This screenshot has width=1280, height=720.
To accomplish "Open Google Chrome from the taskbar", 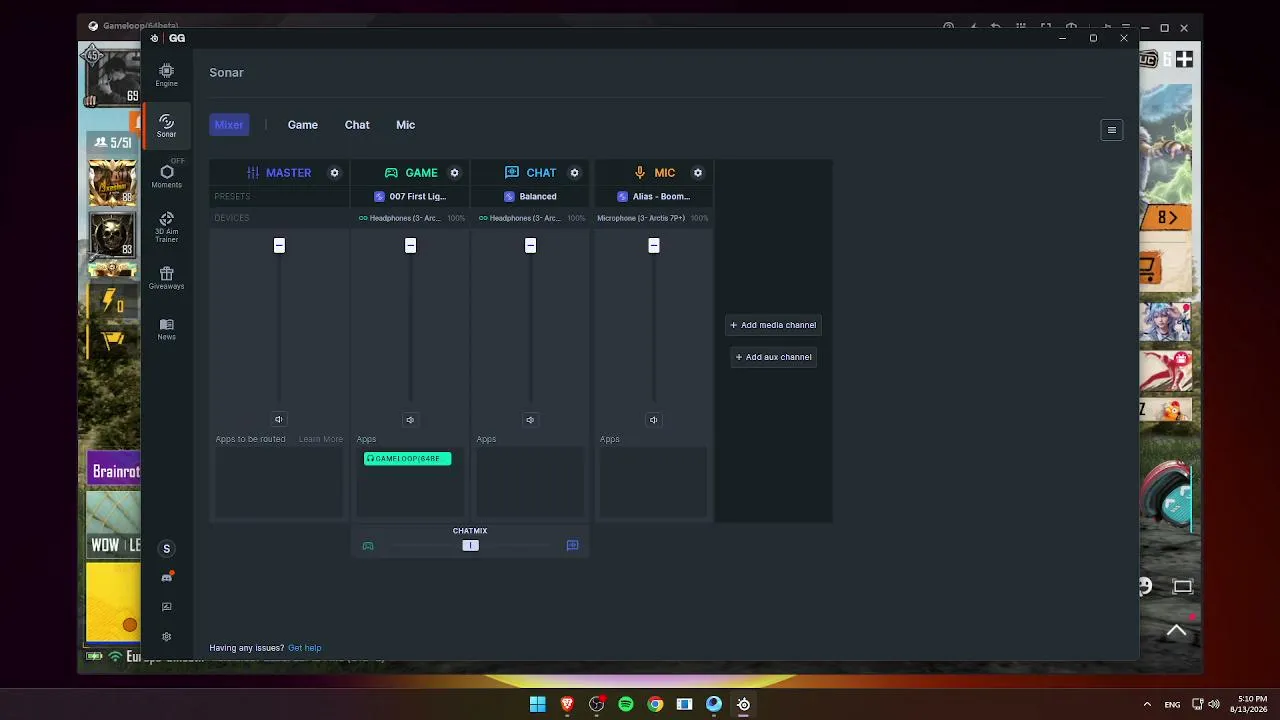I will (x=655, y=704).
